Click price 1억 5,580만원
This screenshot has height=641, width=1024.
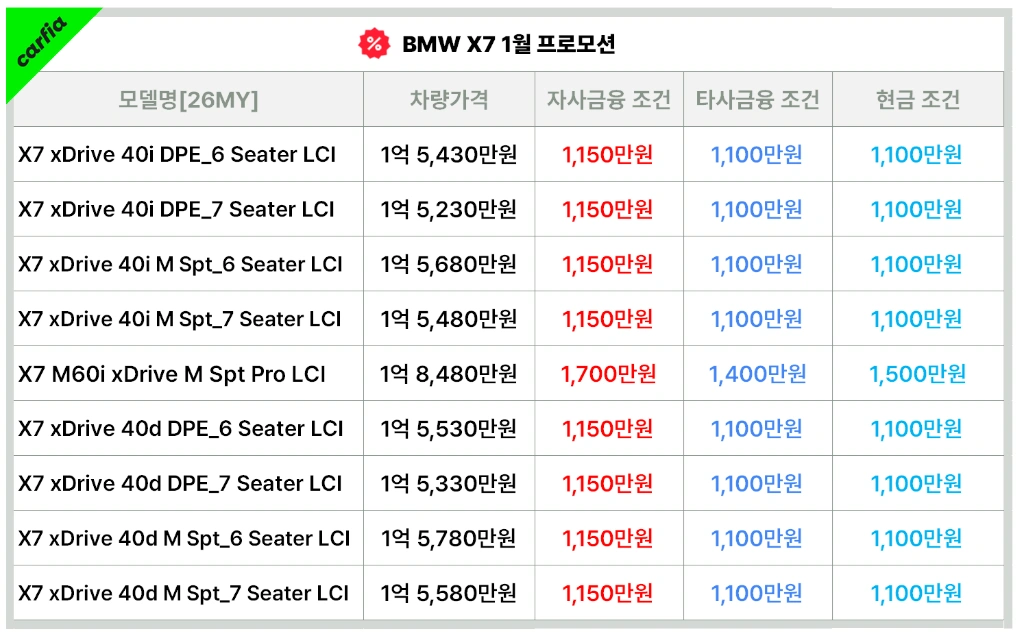coord(449,593)
